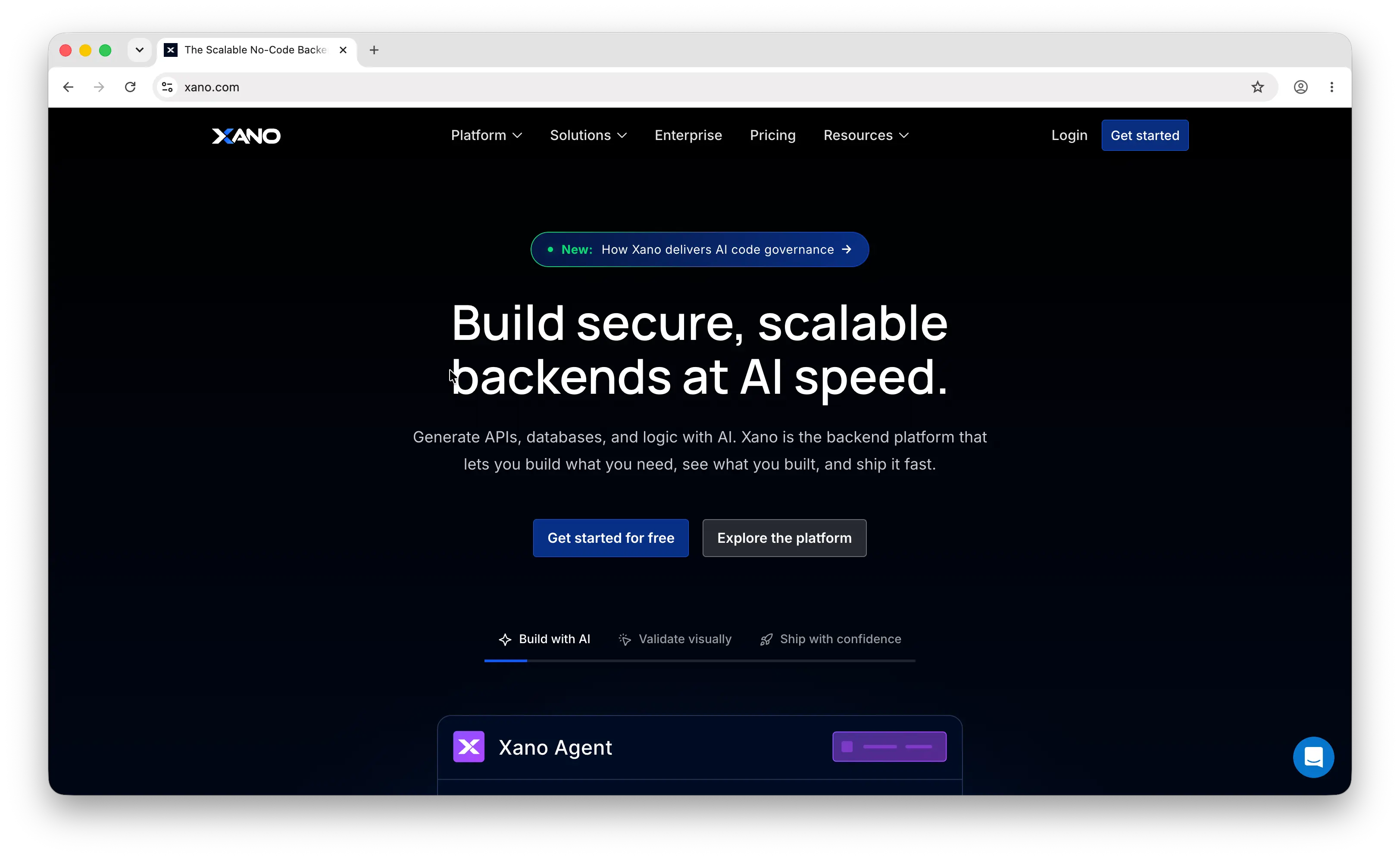The image size is (1400, 859).
Task: Open the Enterprise page
Action: coord(688,135)
